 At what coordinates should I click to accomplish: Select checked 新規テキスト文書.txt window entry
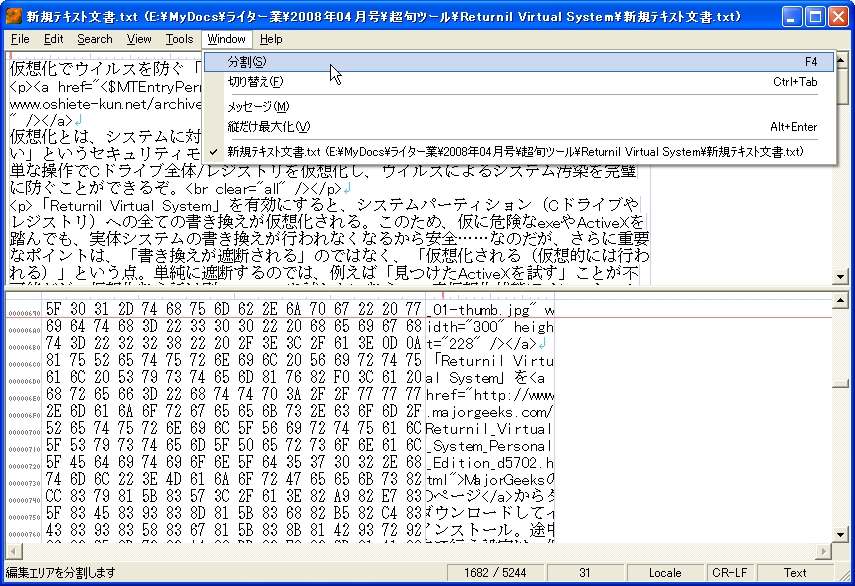[519, 152]
